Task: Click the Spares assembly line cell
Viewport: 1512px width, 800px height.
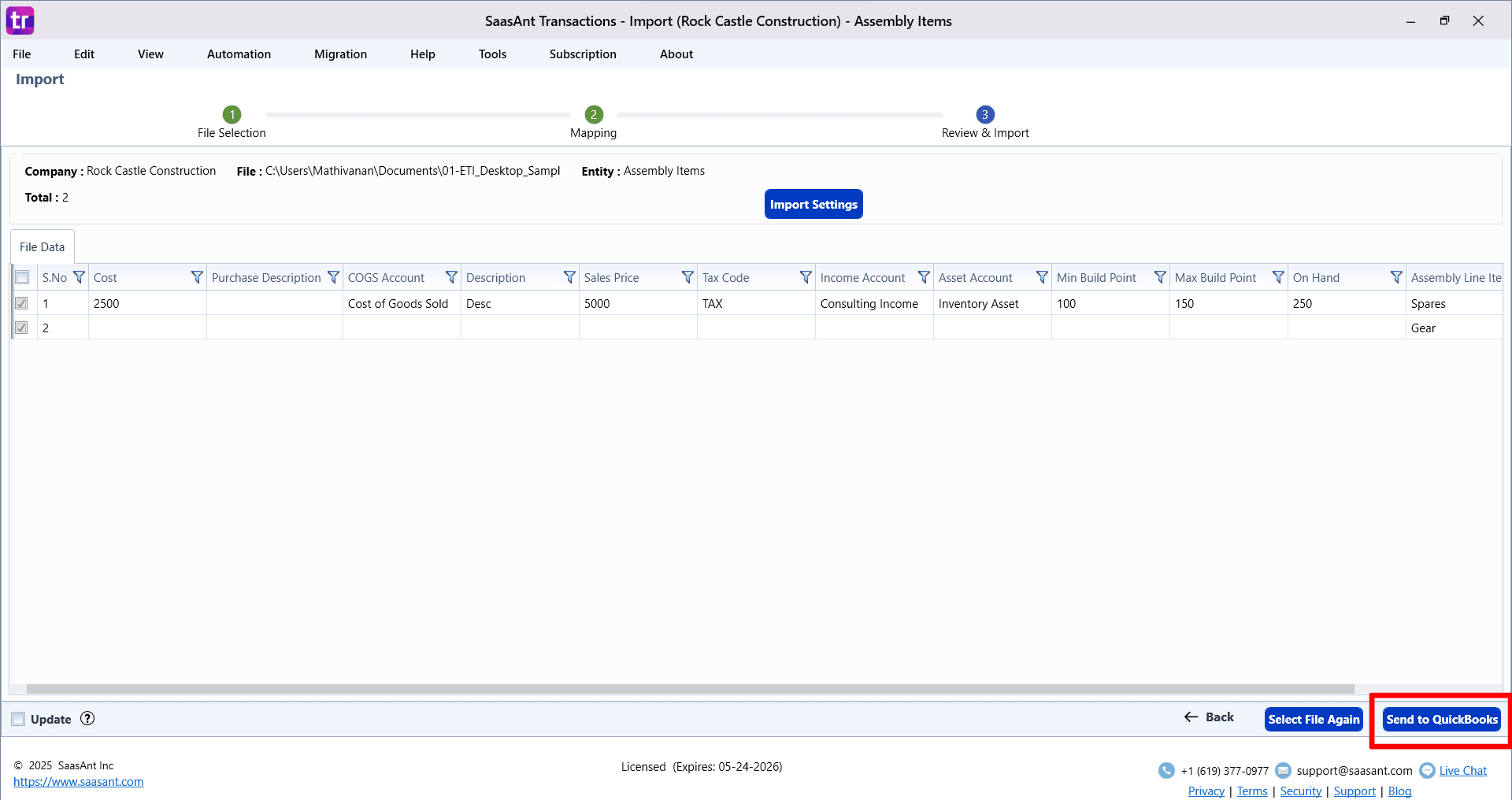Action: tap(1455, 303)
